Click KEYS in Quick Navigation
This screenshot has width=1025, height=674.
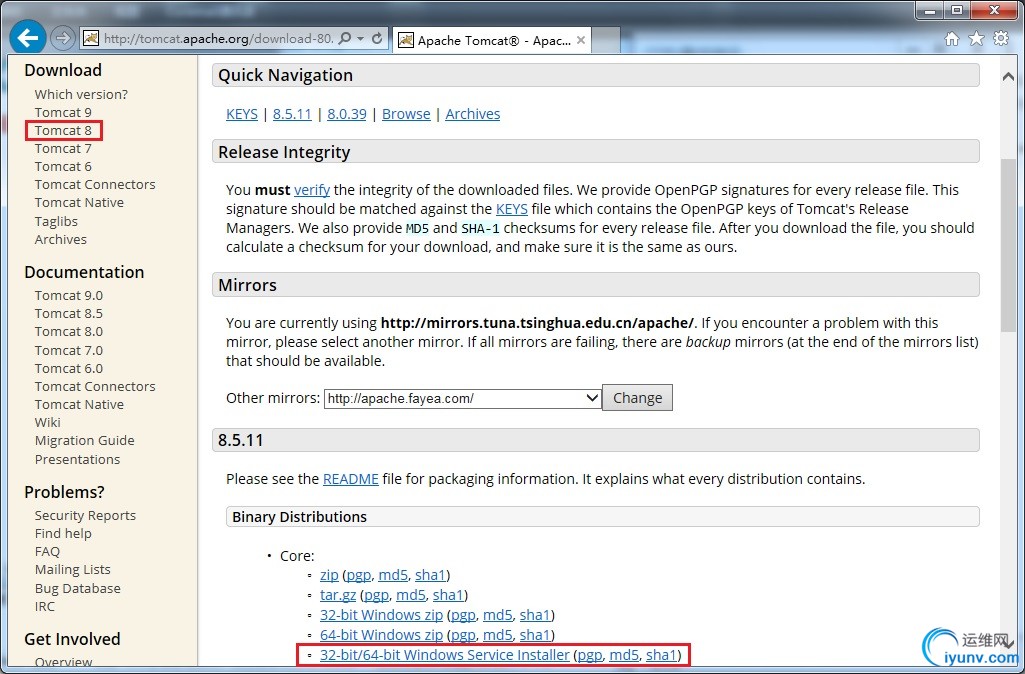tap(242, 114)
